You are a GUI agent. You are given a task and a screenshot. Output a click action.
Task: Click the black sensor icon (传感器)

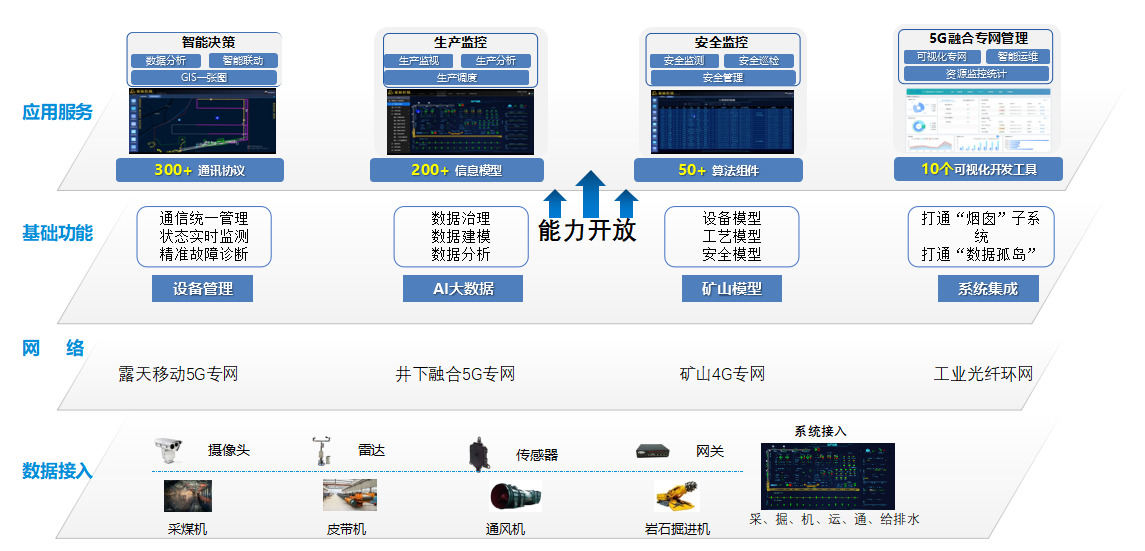point(479,454)
